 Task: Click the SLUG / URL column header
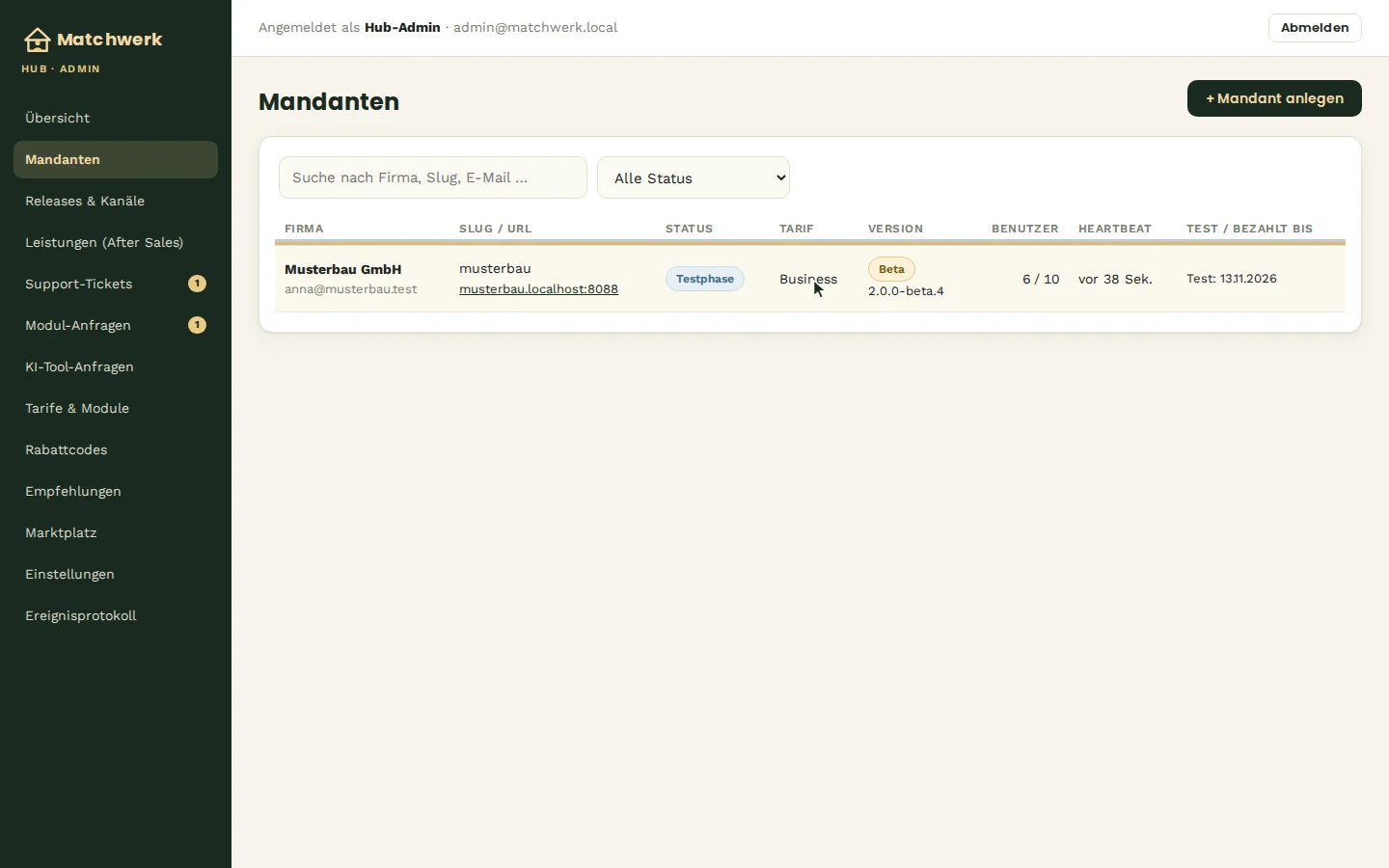coord(496,229)
